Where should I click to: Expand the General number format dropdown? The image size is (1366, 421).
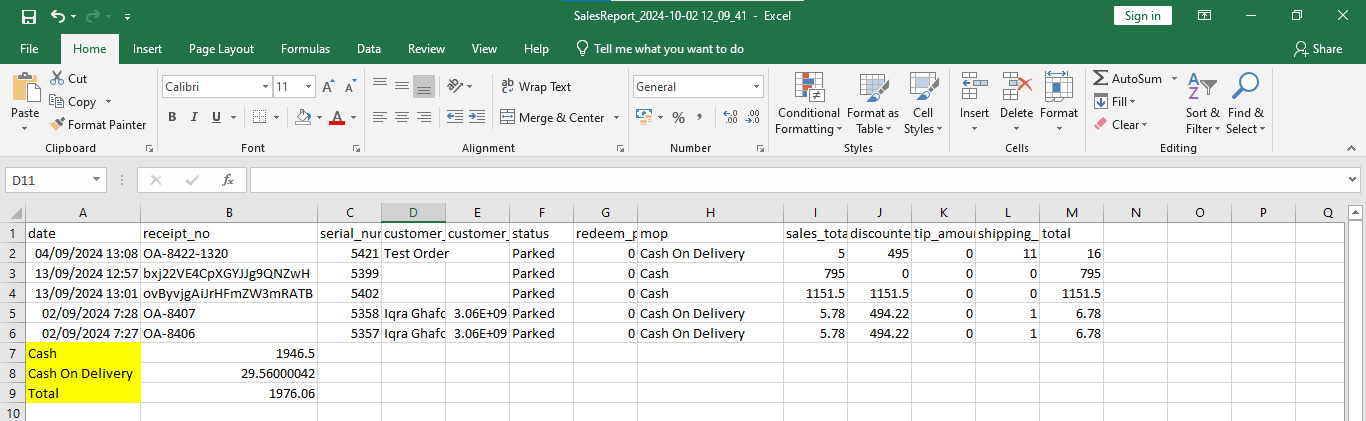pyautogui.click(x=755, y=87)
